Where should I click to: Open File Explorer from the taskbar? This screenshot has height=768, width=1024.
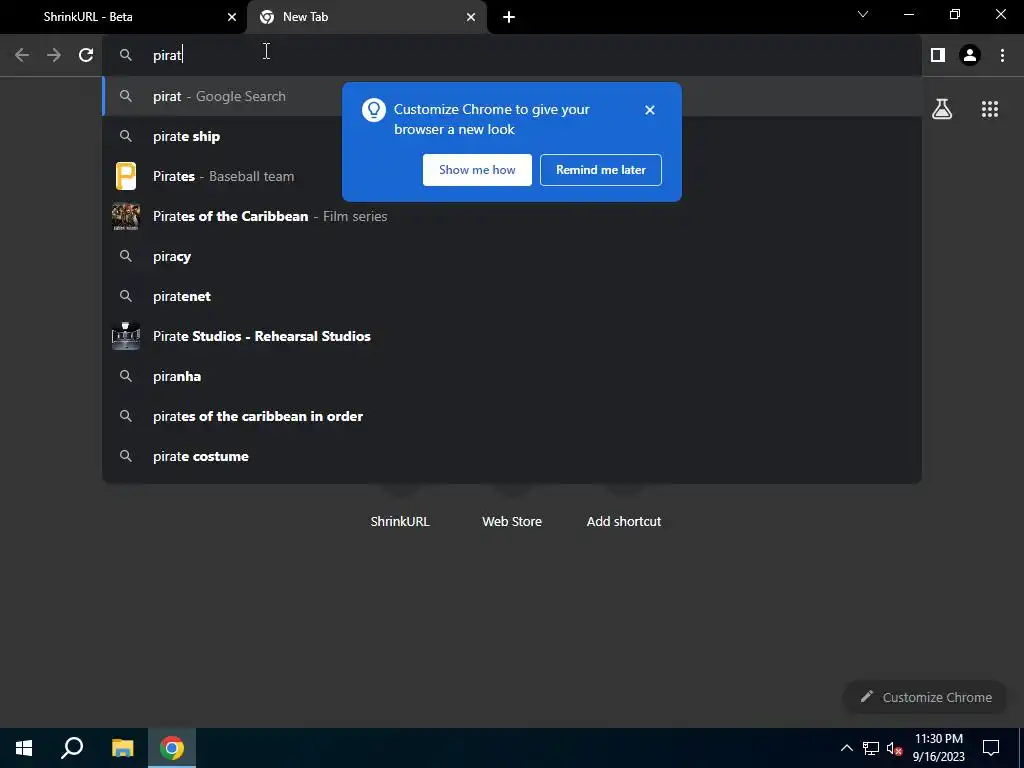coord(122,748)
